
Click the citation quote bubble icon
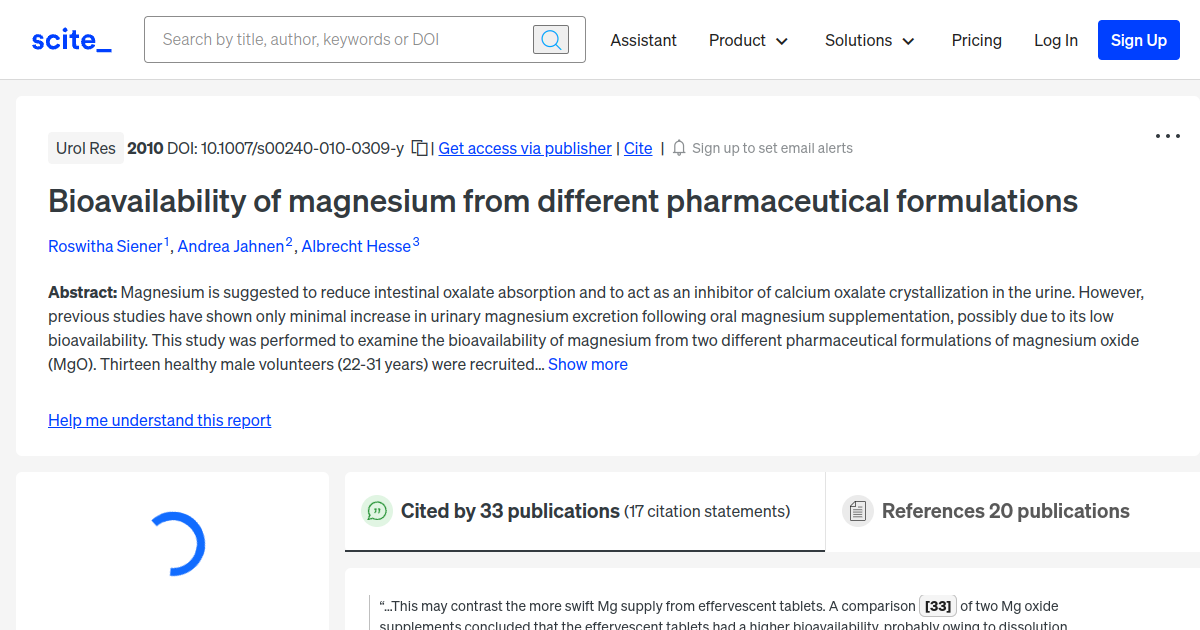pyautogui.click(x=377, y=511)
